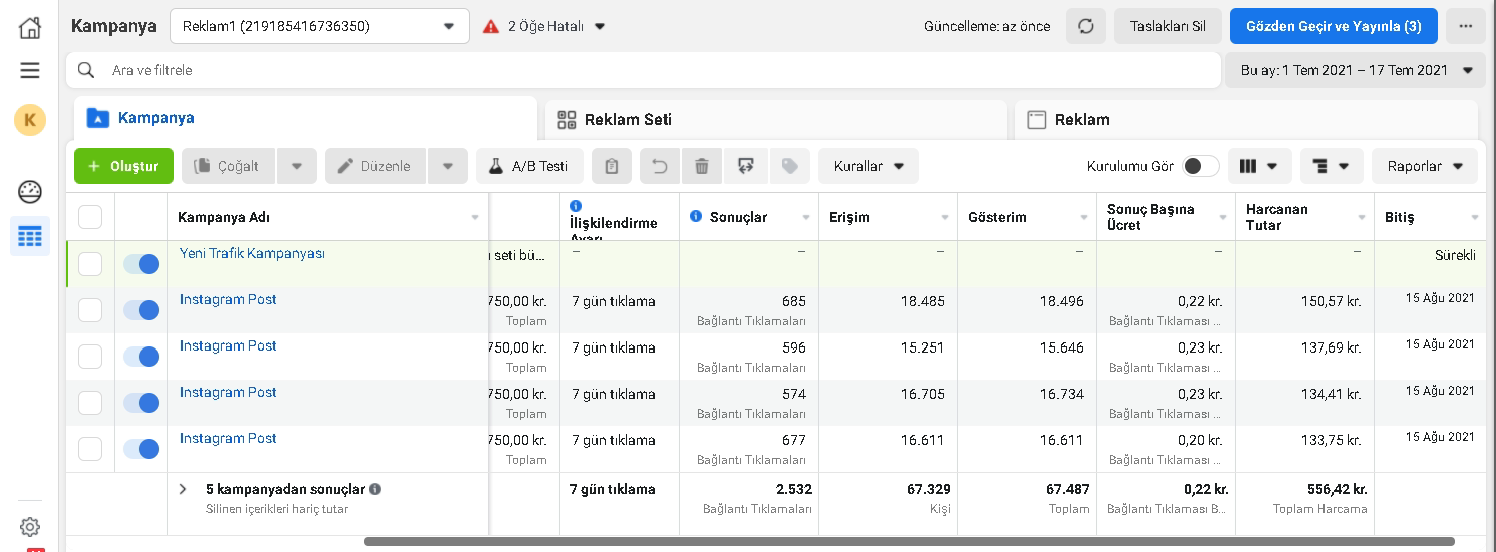Open the account overview gauge icon
Viewport: 1496px width, 552px height.
coord(30,192)
